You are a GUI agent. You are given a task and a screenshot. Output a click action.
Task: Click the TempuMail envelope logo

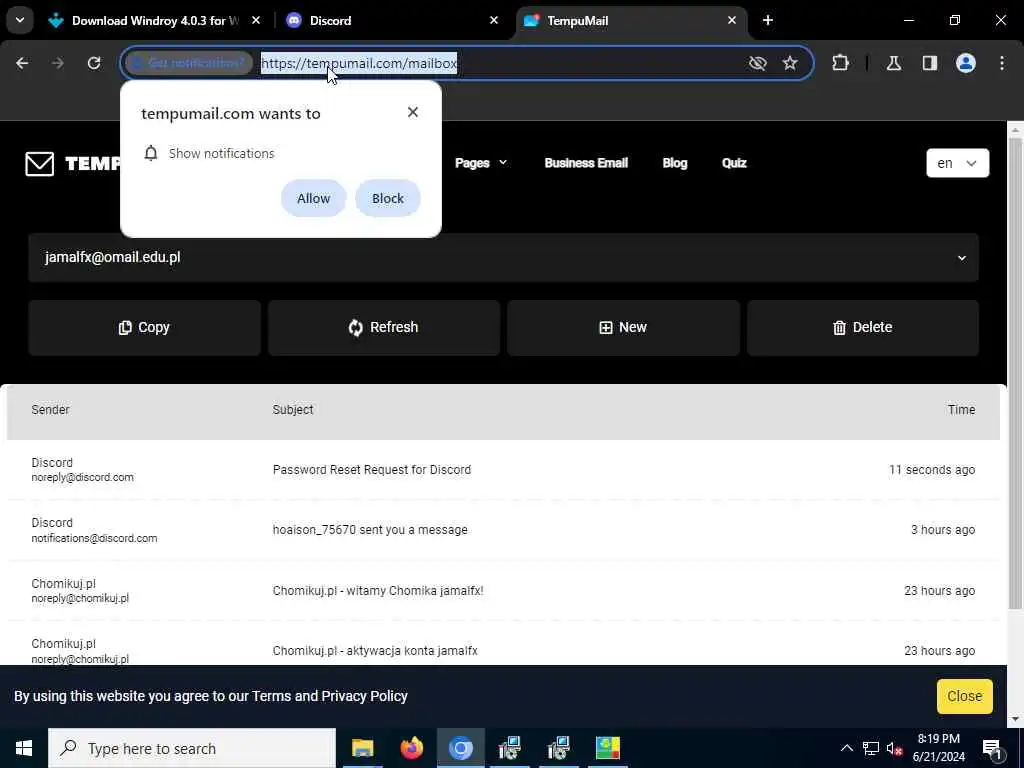pos(40,163)
